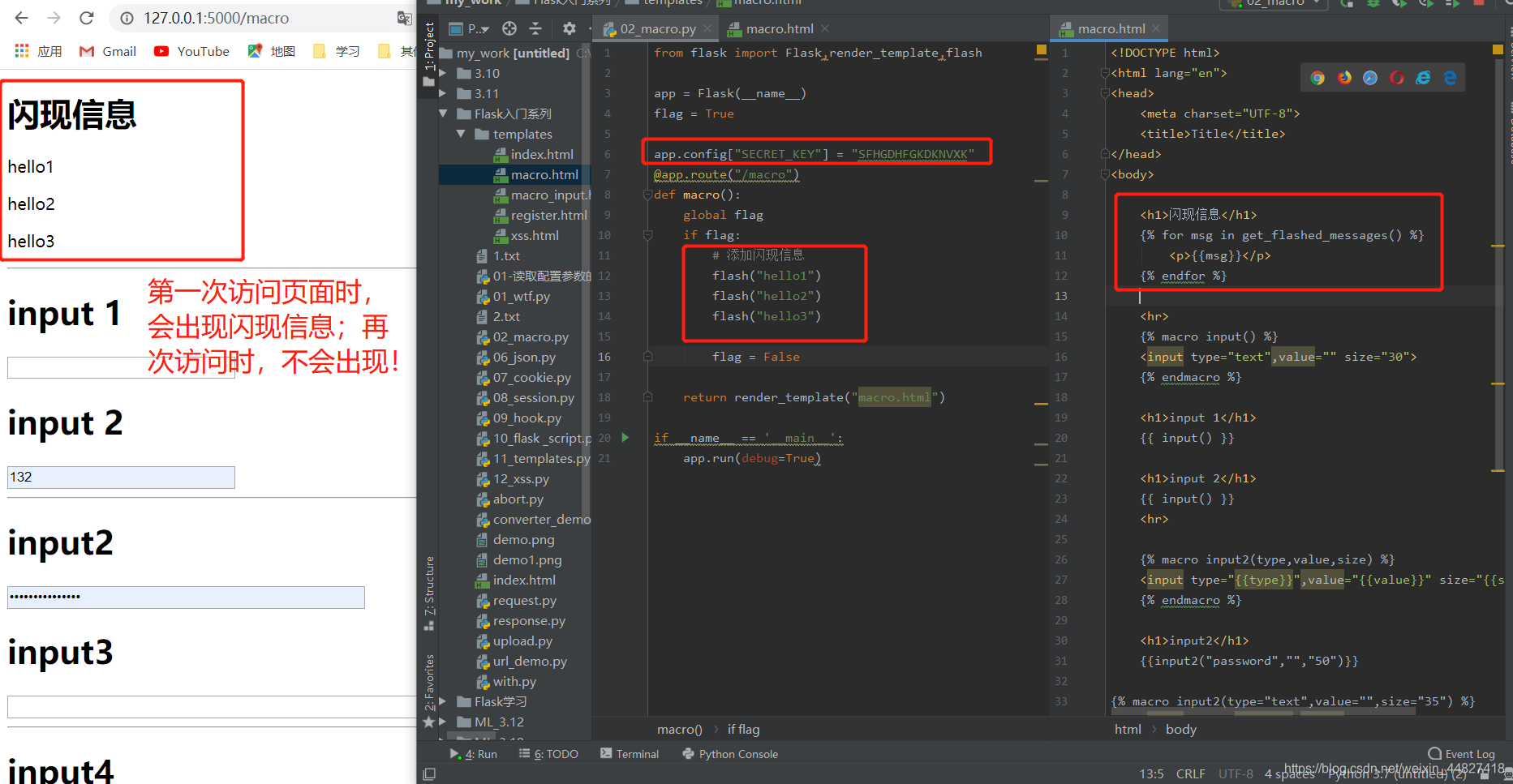
Task: Collapse the Flask入门系列 folder
Action: (x=443, y=114)
